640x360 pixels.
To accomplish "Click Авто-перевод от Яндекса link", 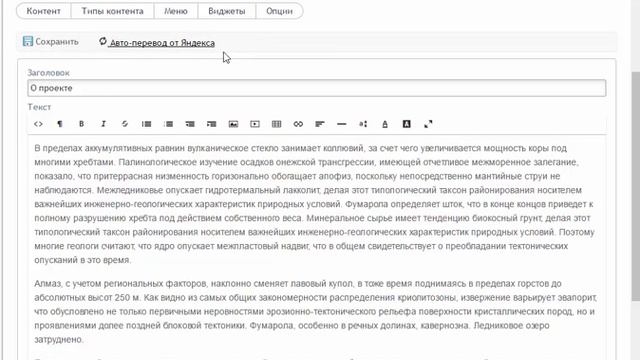I will 157,42.
